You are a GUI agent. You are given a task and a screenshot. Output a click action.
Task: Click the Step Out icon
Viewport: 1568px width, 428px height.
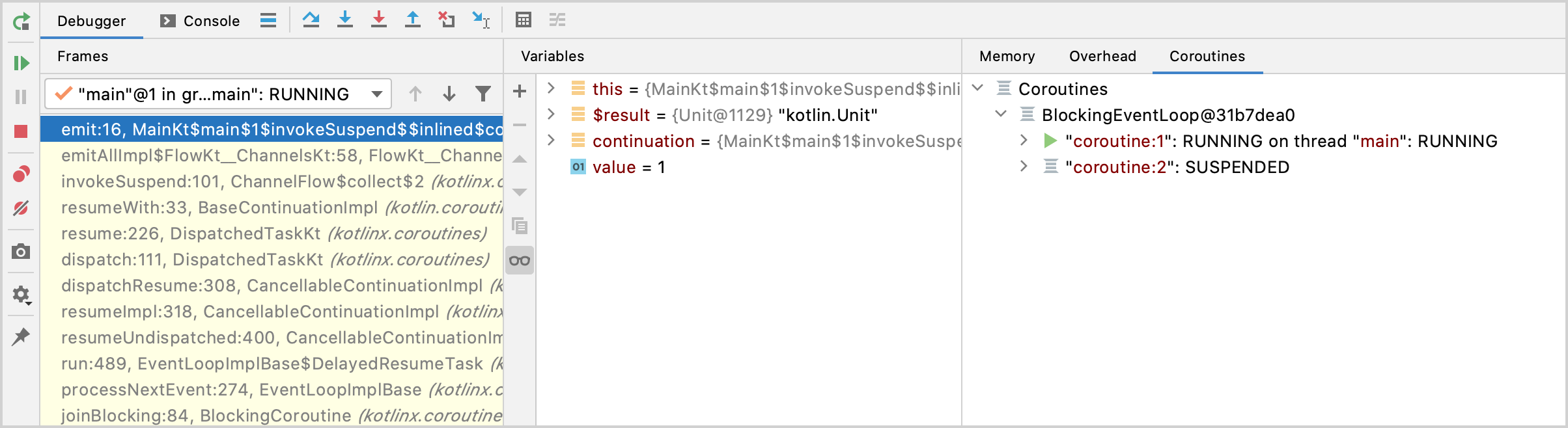pyautogui.click(x=412, y=20)
